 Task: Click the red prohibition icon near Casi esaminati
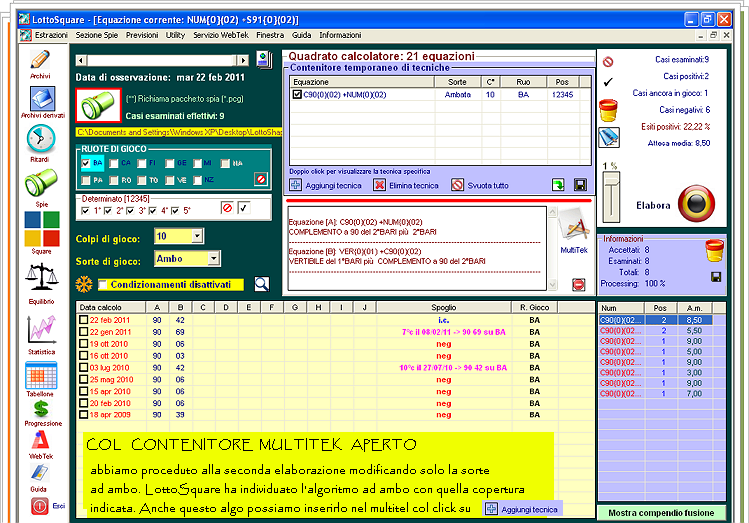point(608,62)
